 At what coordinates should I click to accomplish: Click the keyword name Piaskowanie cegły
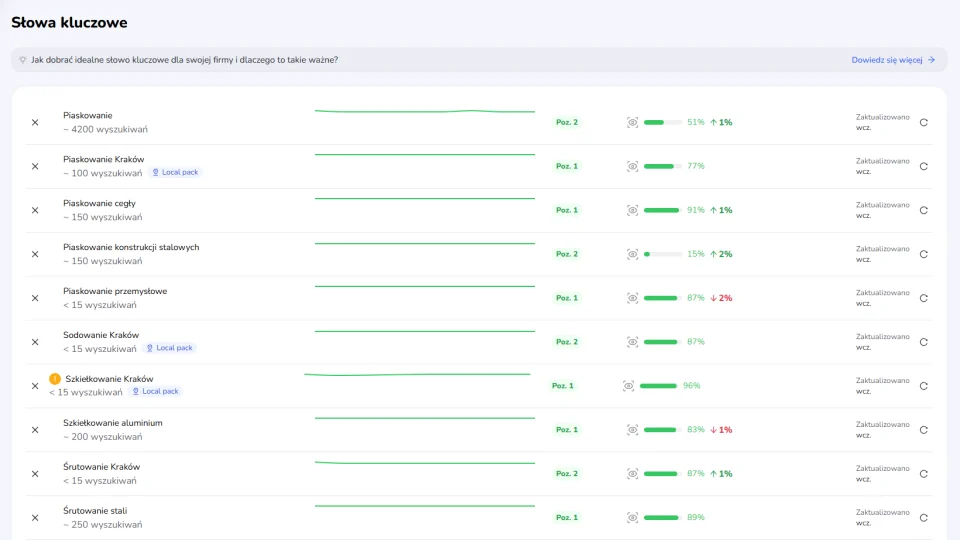coord(99,203)
